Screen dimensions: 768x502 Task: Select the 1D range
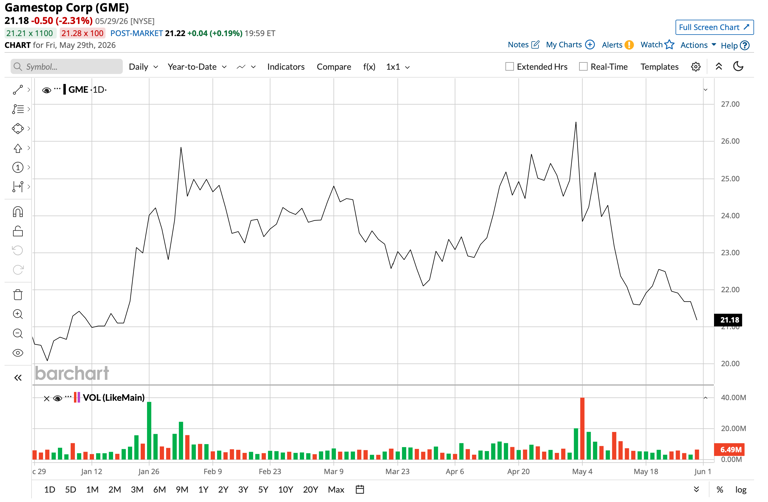(49, 489)
